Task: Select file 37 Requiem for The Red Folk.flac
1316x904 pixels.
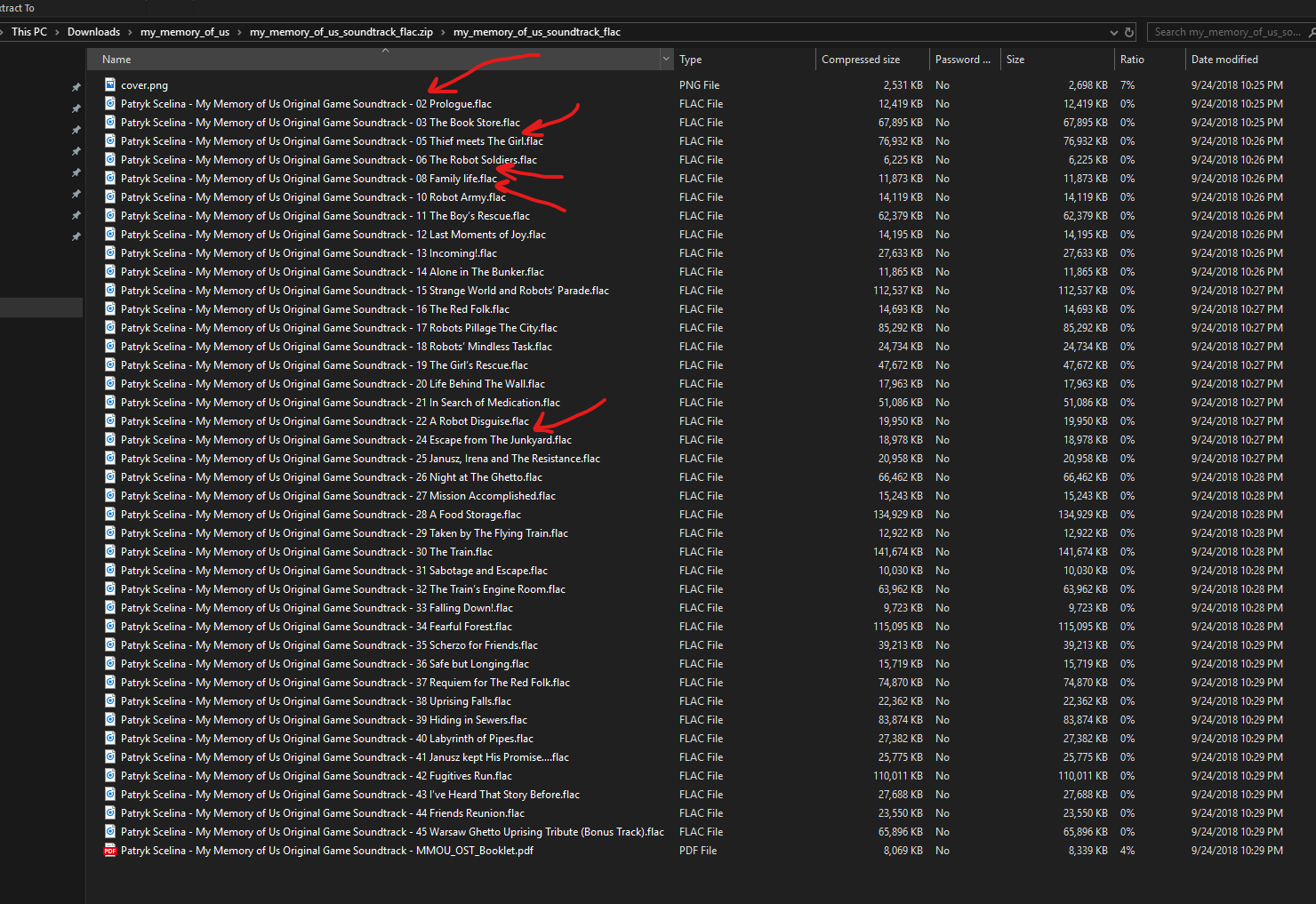Action: tap(346, 682)
